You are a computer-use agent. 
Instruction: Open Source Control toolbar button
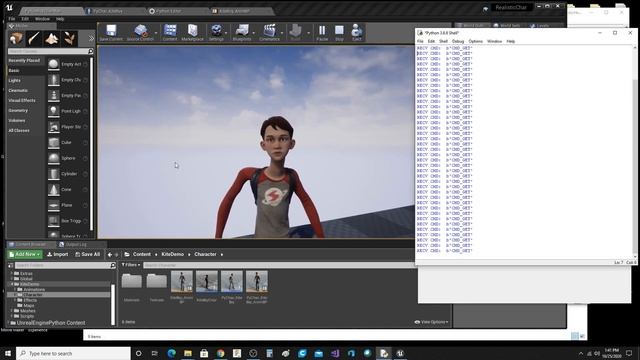click(140, 32)
